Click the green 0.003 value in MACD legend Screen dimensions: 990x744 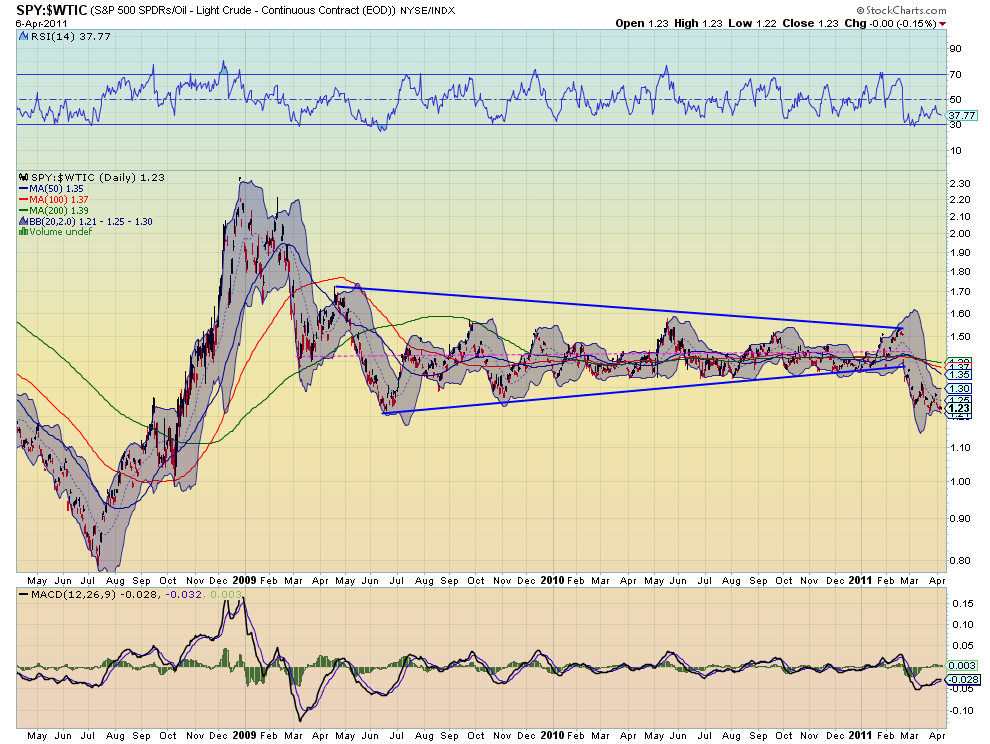(x=225, y=594)
